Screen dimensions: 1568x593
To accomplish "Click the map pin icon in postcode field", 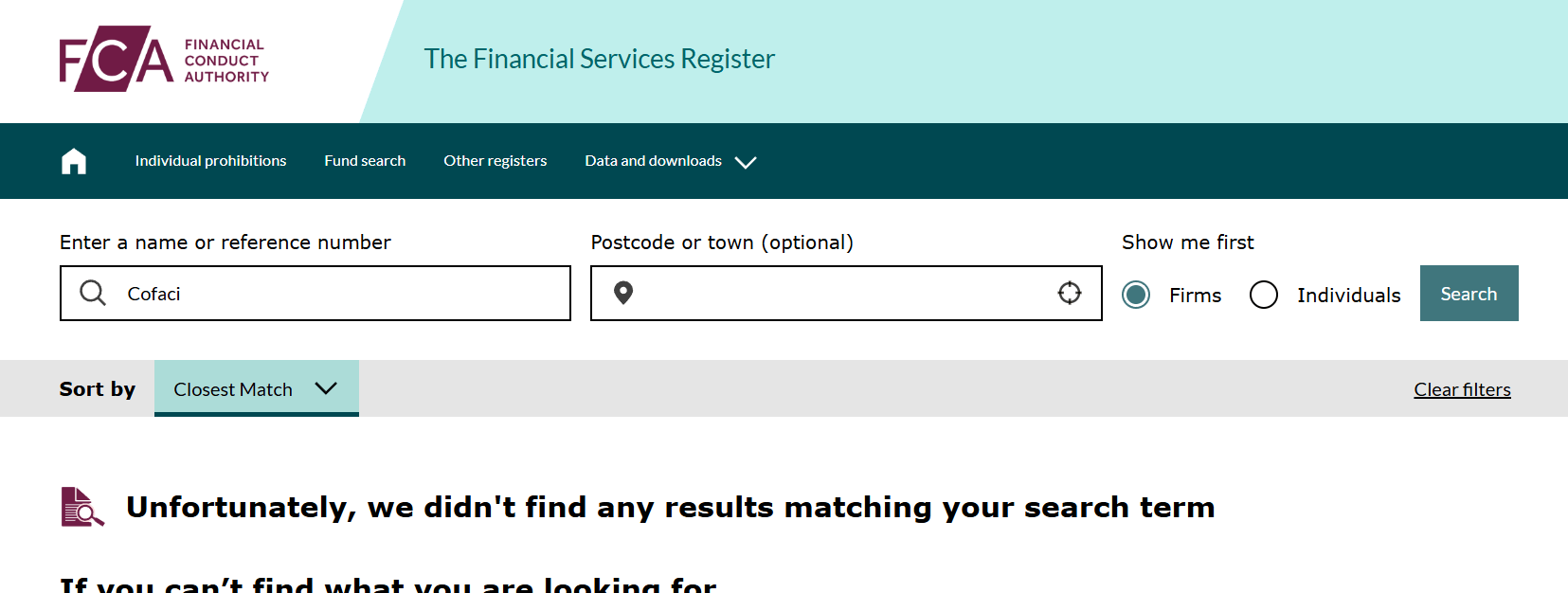I will (x=623, y=293).
